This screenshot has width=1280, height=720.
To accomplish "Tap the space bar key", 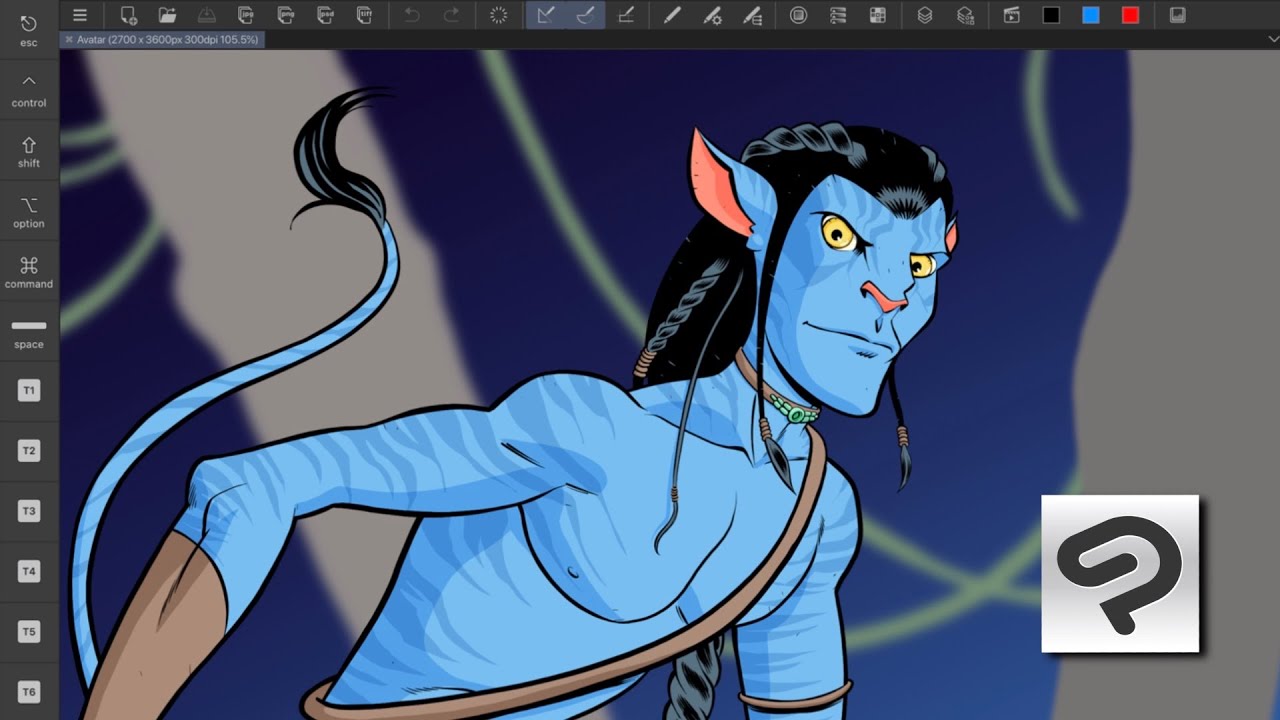I will [x=29, y=332].
